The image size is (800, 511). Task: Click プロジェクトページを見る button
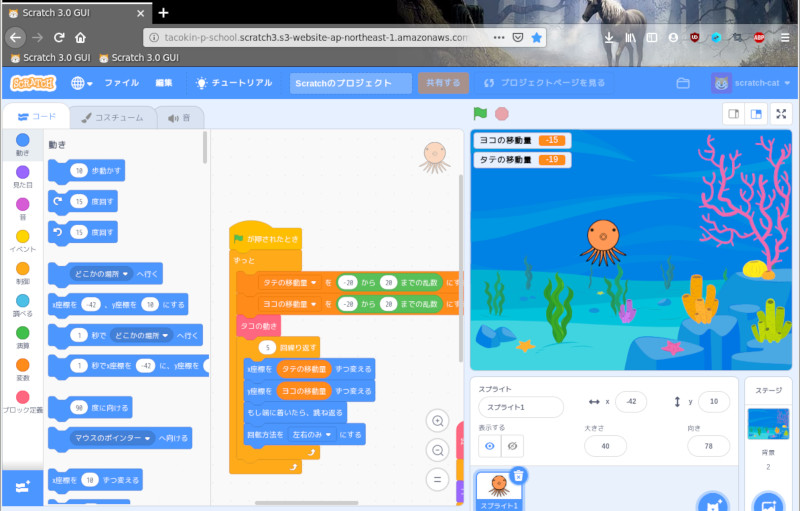tap(544, 83)
